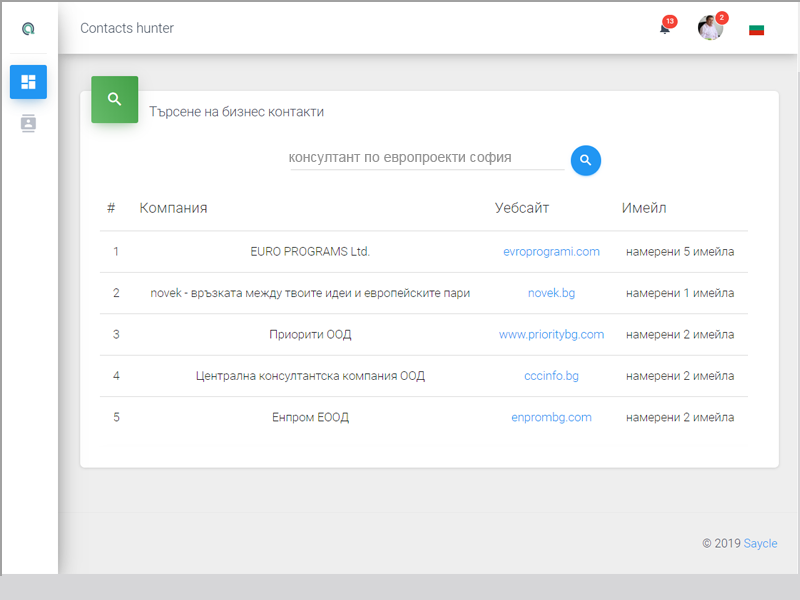800x600 pixels.
Task: Click the Компания column header
Action: tap(173, 208)
